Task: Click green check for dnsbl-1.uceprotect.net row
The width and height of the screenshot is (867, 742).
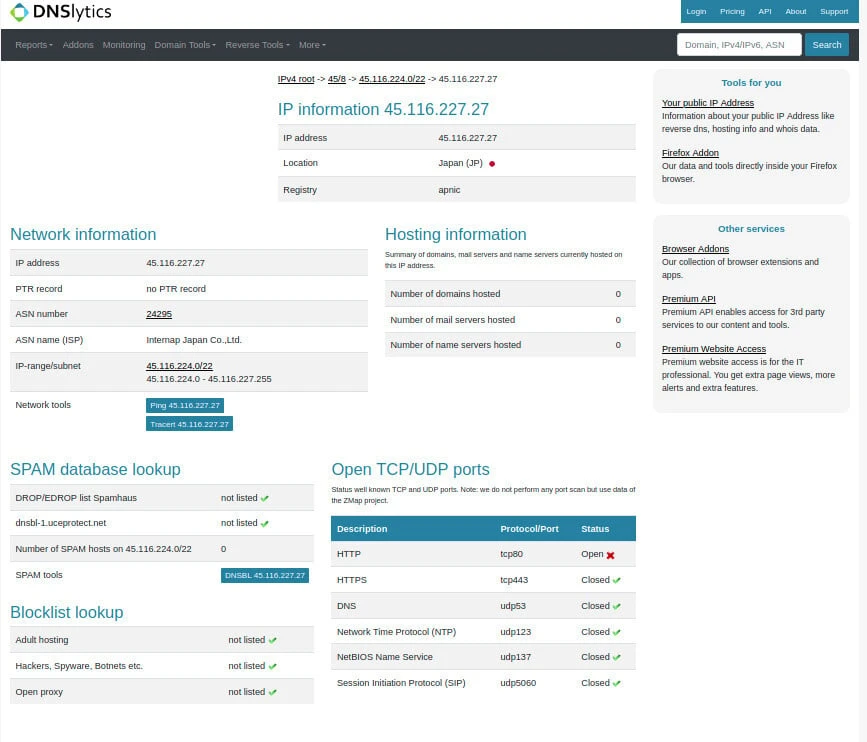Action: (x=265, y=523)
